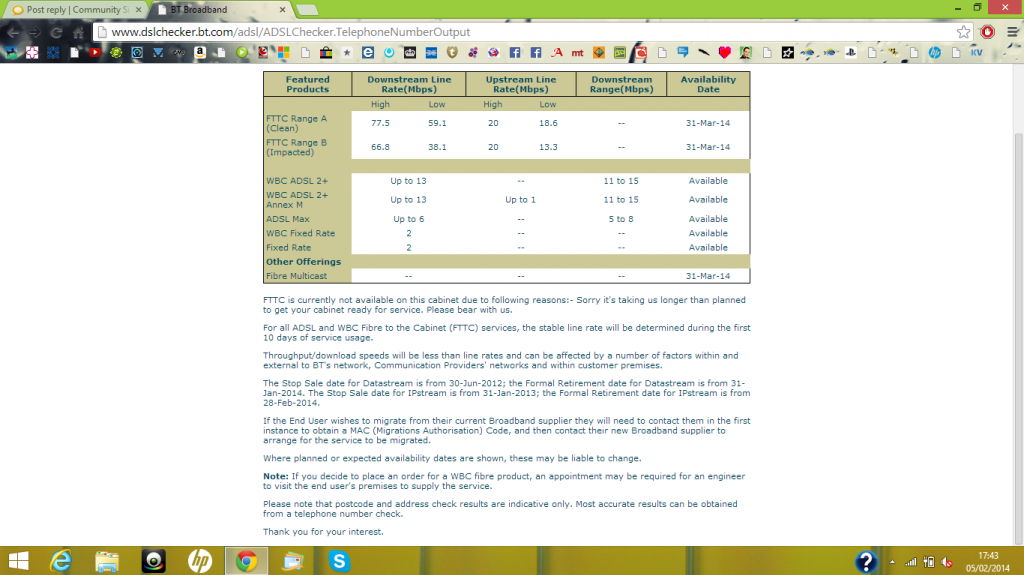
Task: Close the Post reply Community tab
Action: pos(138,10)
